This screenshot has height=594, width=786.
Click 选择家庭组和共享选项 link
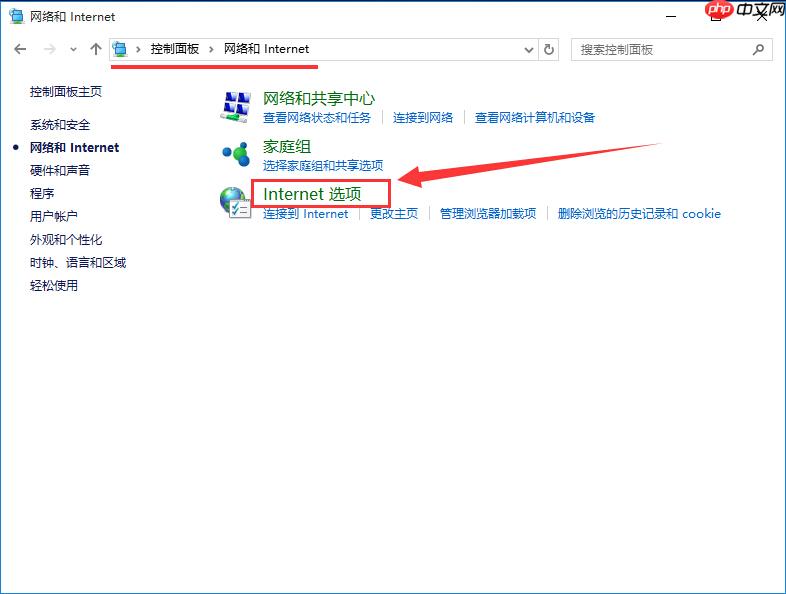(x=323, y=165)
